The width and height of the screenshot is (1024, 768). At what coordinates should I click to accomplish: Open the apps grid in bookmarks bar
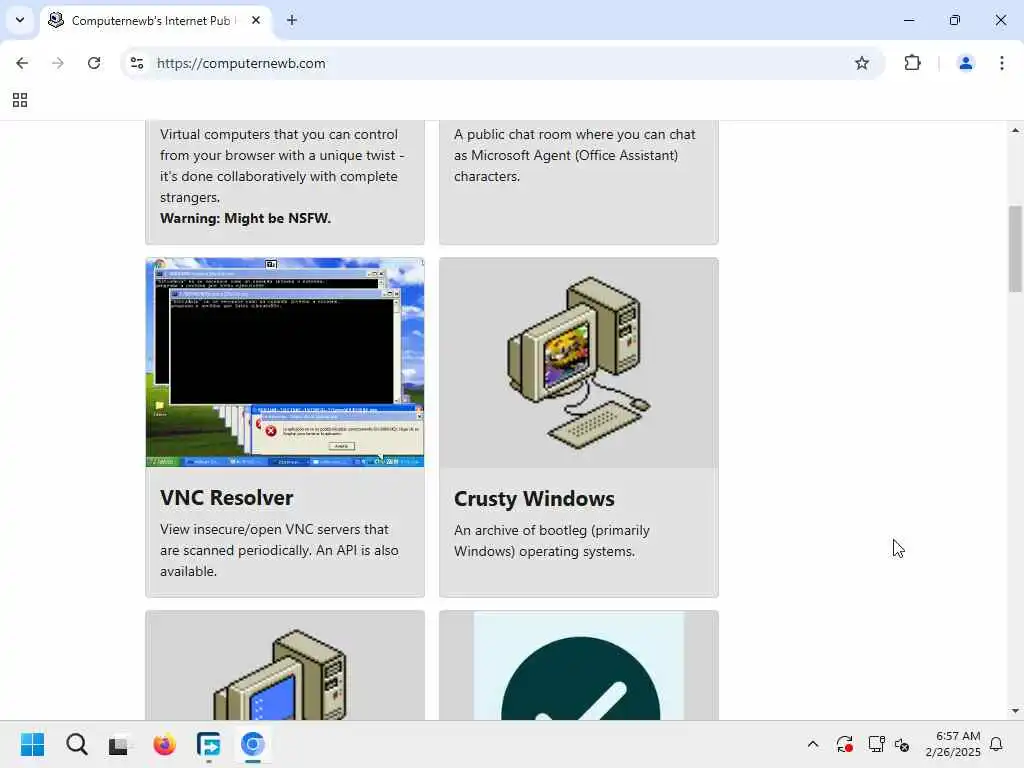20,100
